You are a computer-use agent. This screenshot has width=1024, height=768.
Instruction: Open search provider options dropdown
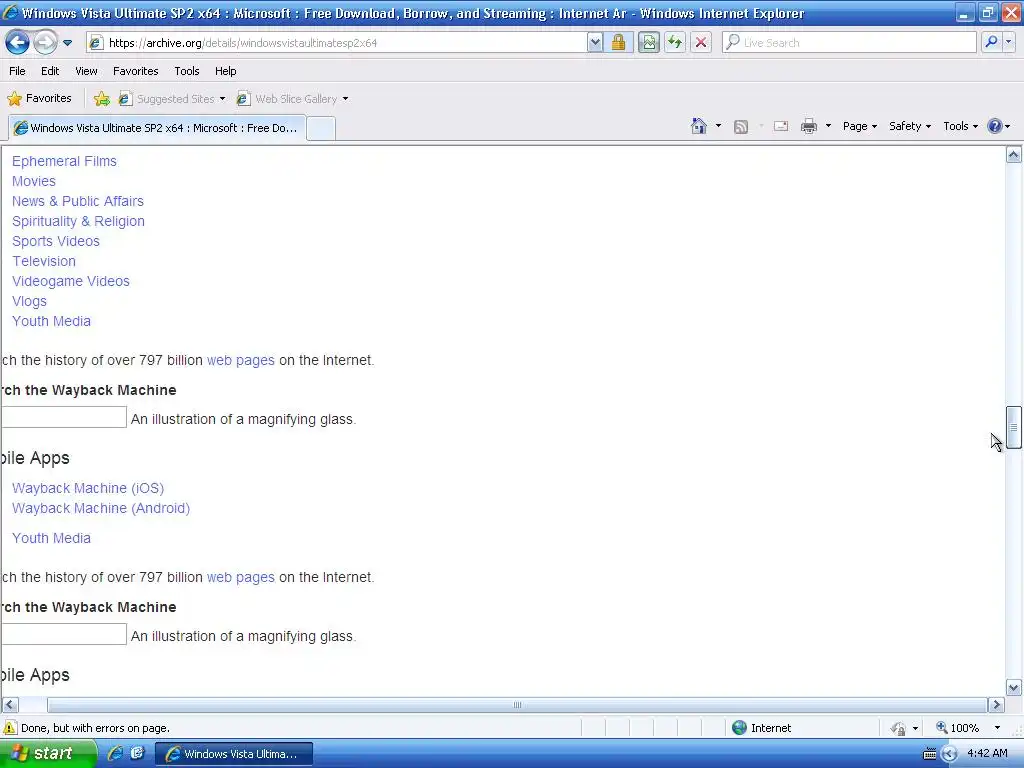(x=1009, y=42)
